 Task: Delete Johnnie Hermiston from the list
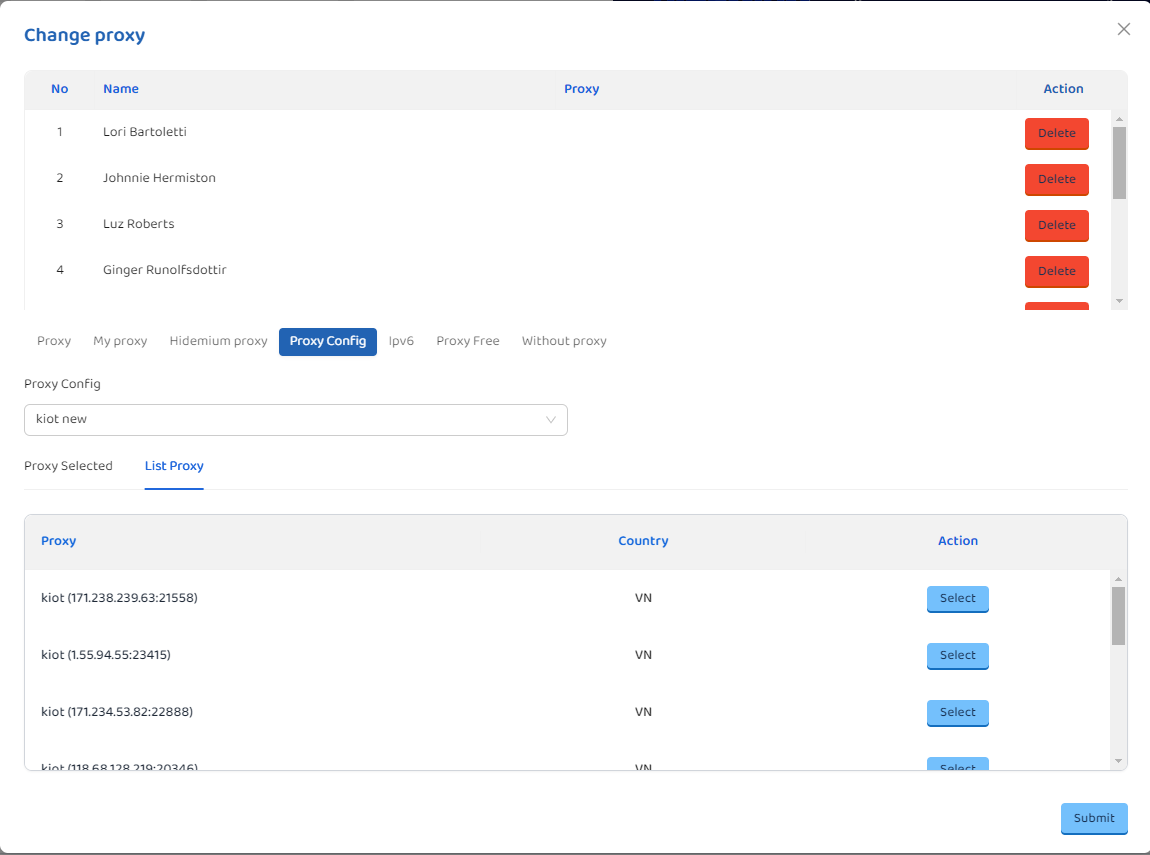[1056, 179]
